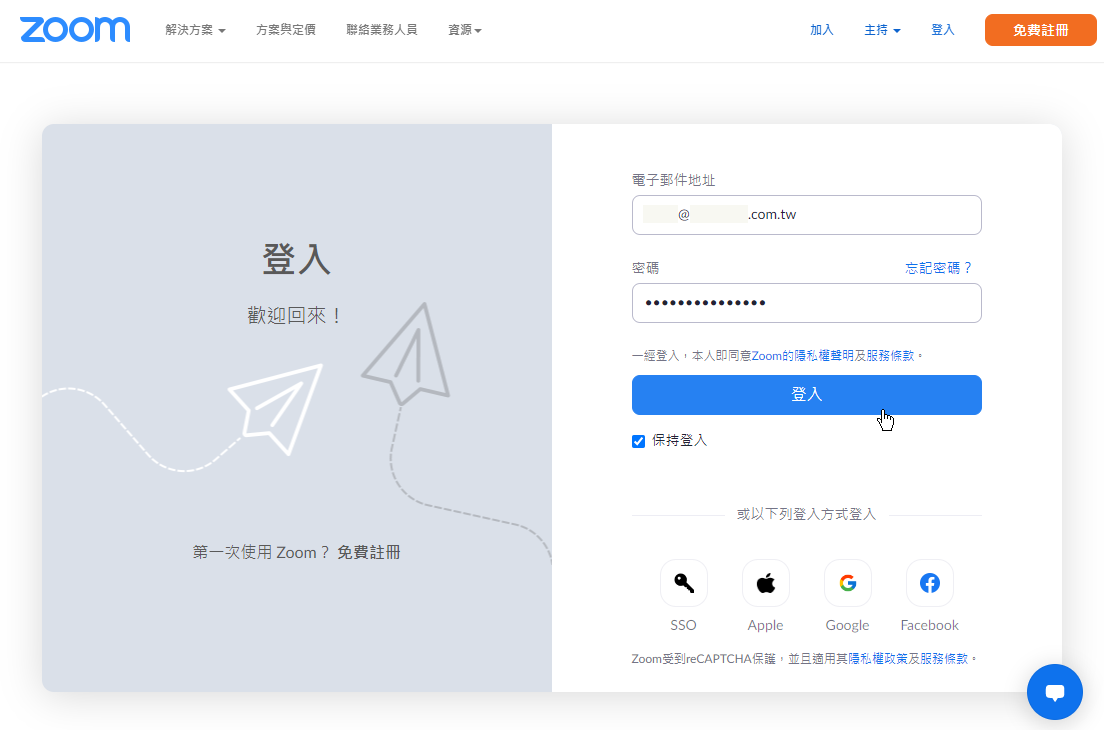Select the Apple sign-in option
1104x730 pixels.
click(765, 583)
